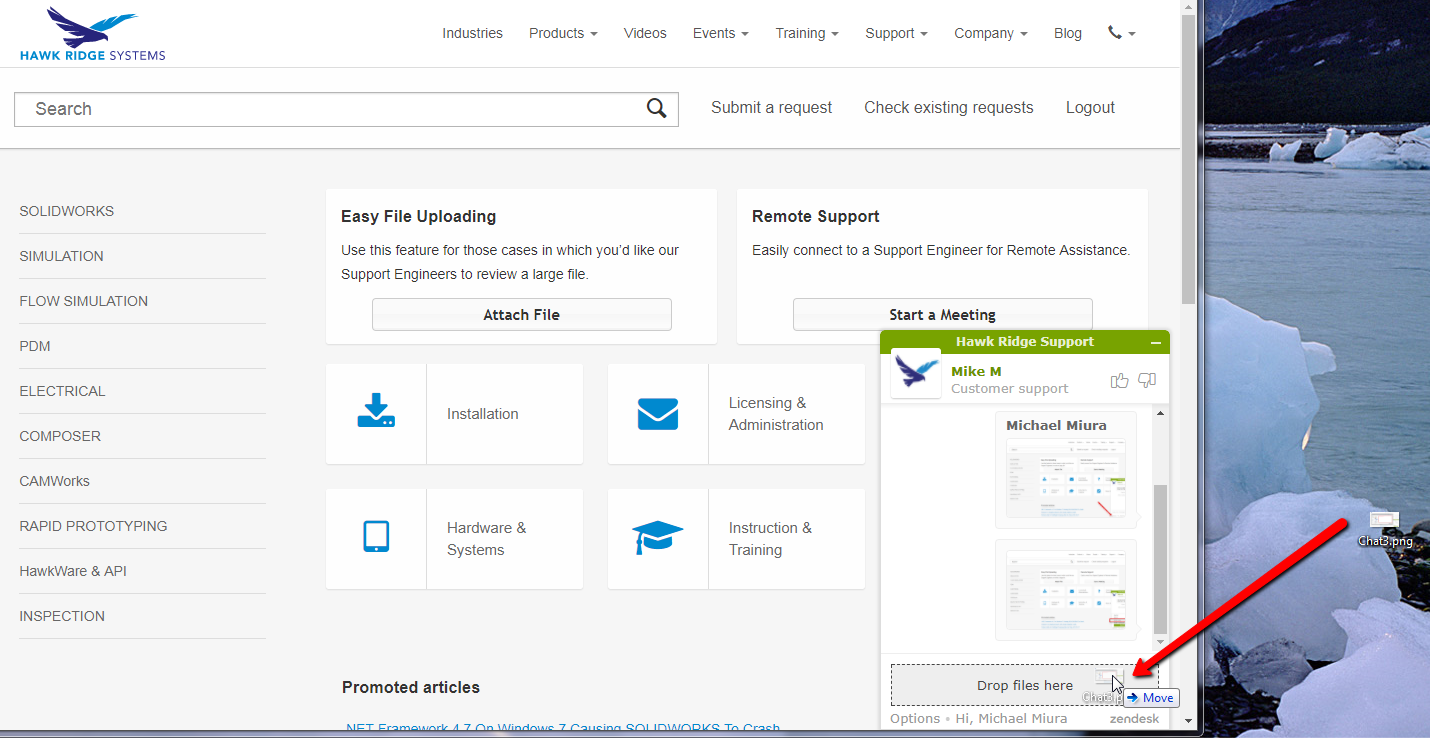Viewport: 1430px width, 738px height.
Task: Click the Licensing envelope icon
Action: tap(658, 414)
